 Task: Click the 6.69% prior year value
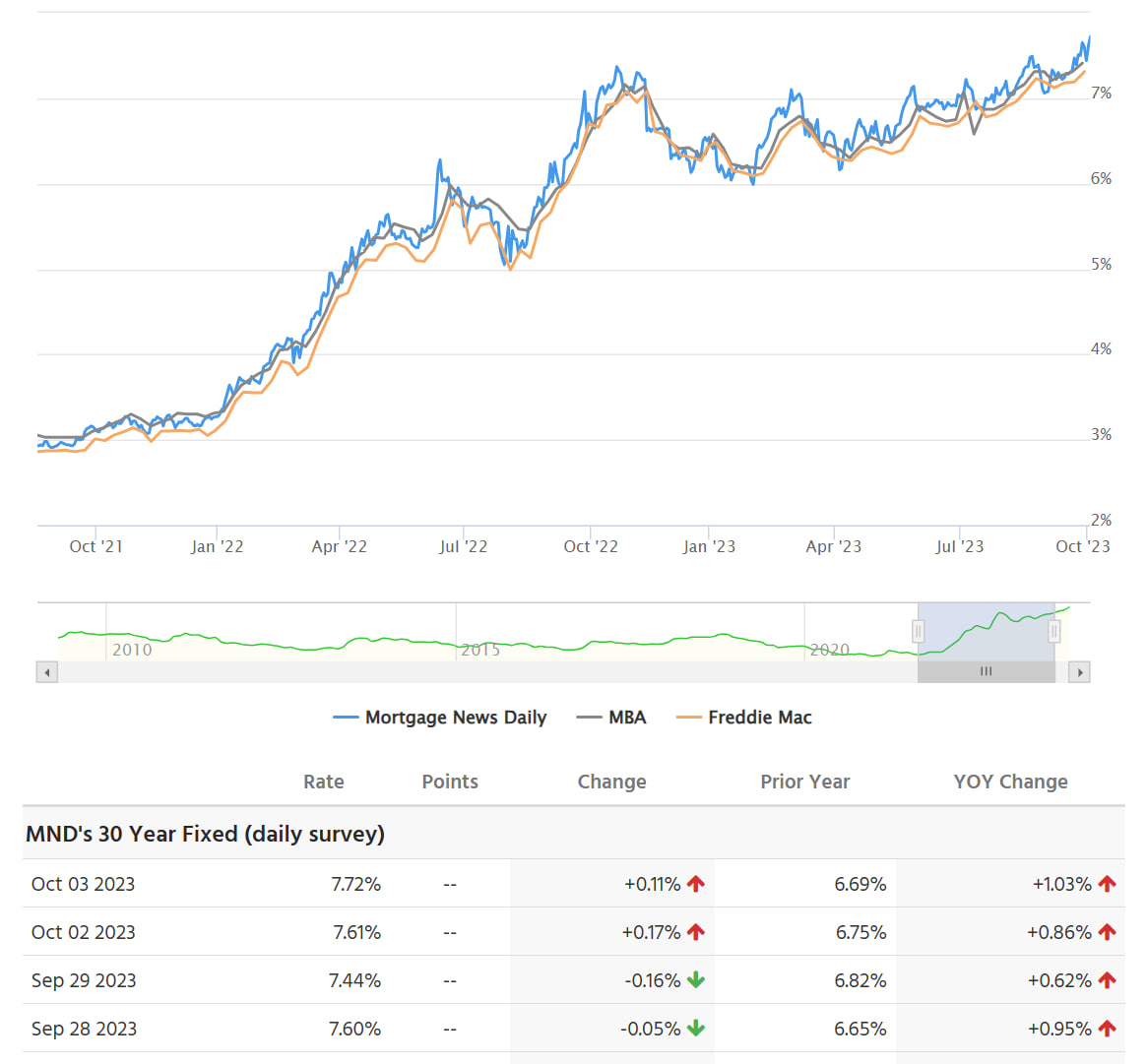coord(860,884)
